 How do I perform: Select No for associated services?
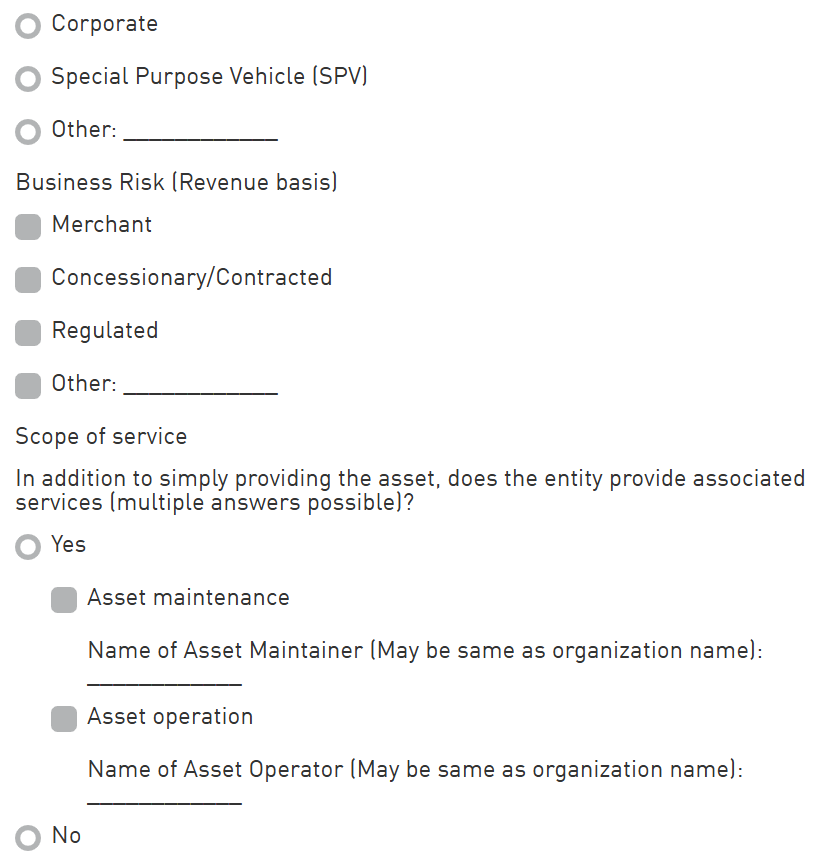28,838
